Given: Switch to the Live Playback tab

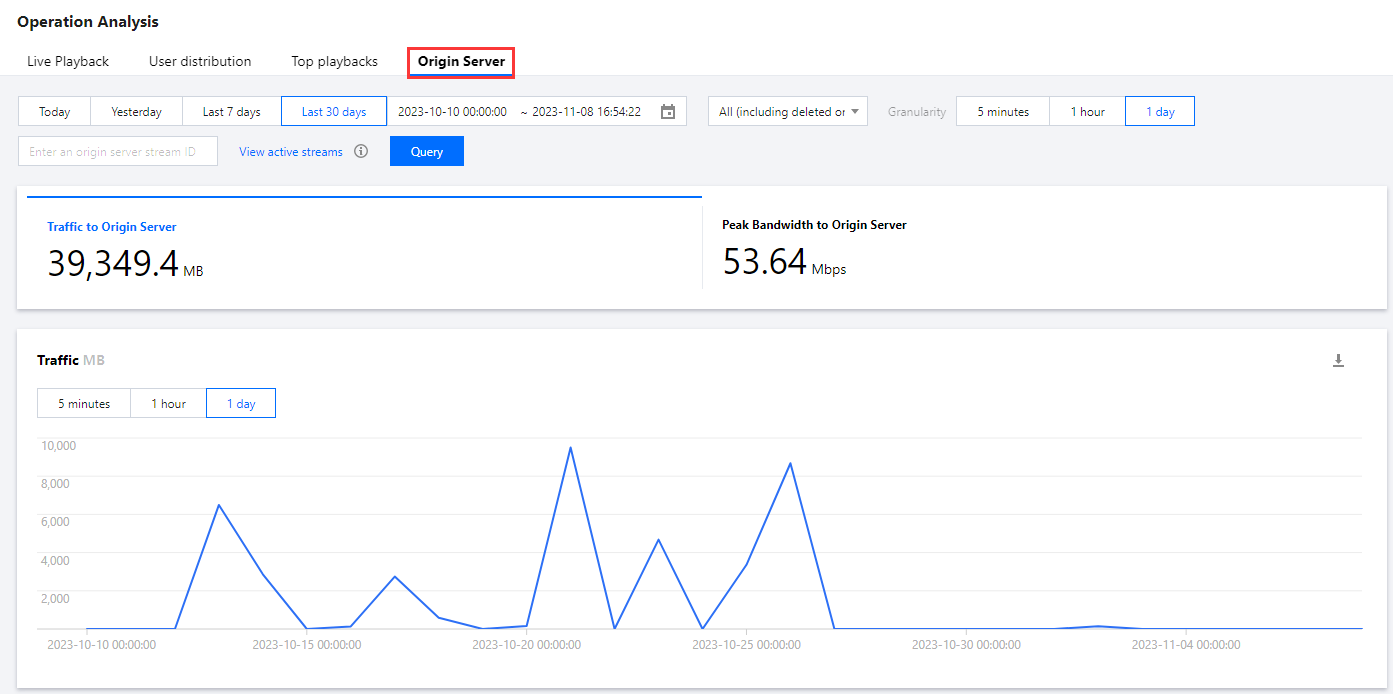Looking at the screenshot, I should 68,61.
